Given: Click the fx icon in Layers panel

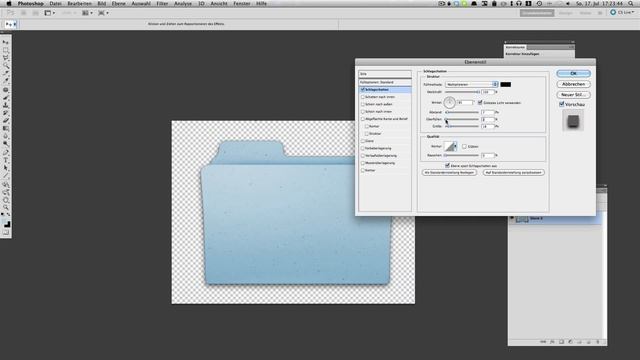Looking at the screenshot, I should 552,342.
